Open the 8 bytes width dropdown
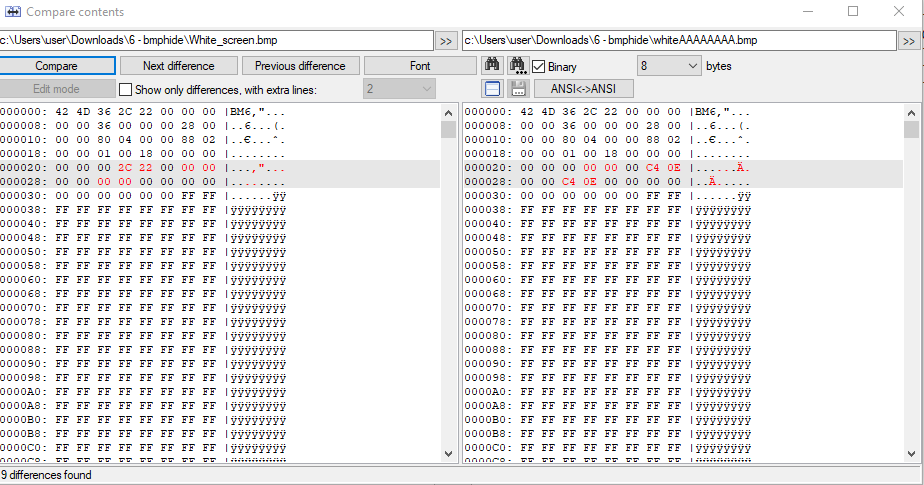 pyautogui.click(x=669, y=66)
